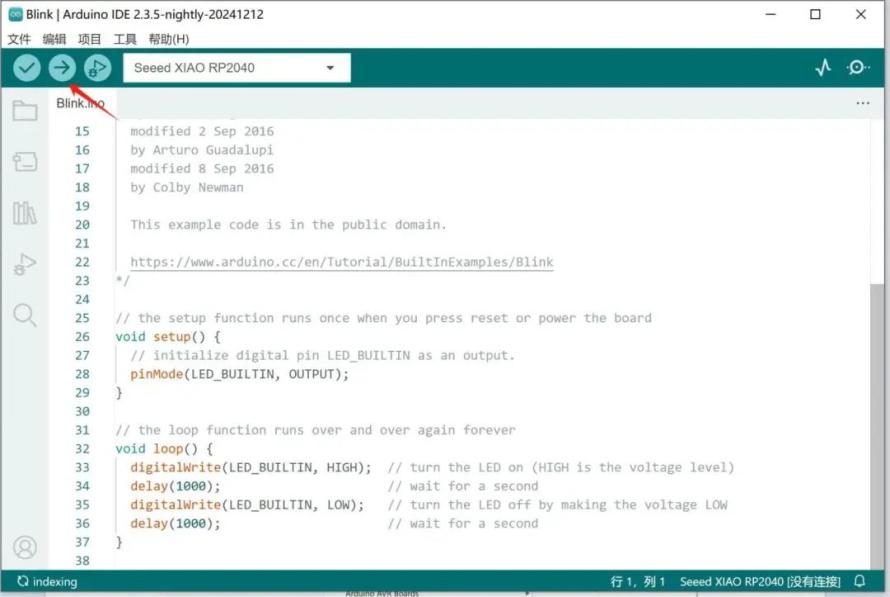The width and height of the screenshot is (890, 597).
Task: Click the 'by Colby Newman' comment
Action: click(187, 187)
